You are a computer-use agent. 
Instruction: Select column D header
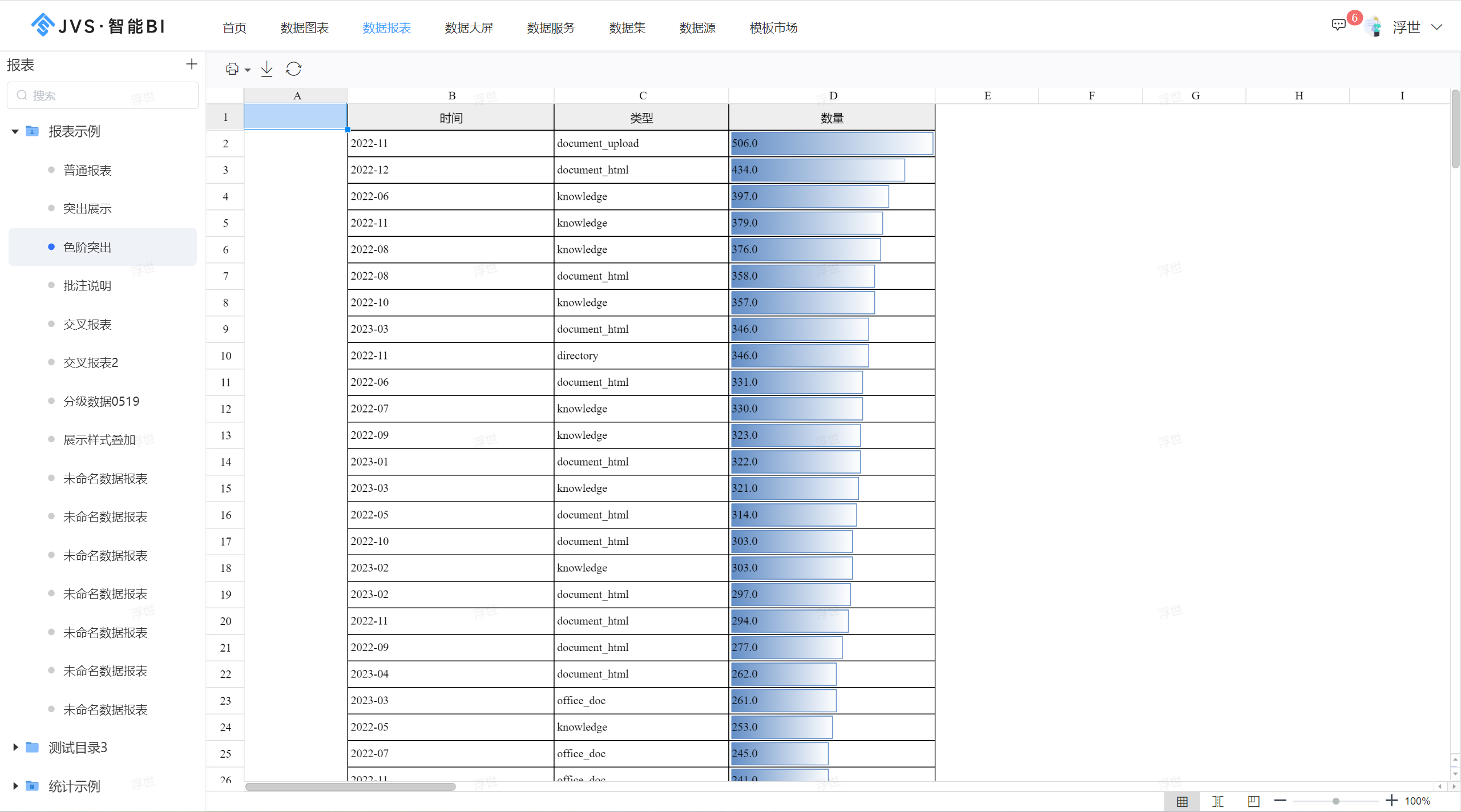(833, 95)
